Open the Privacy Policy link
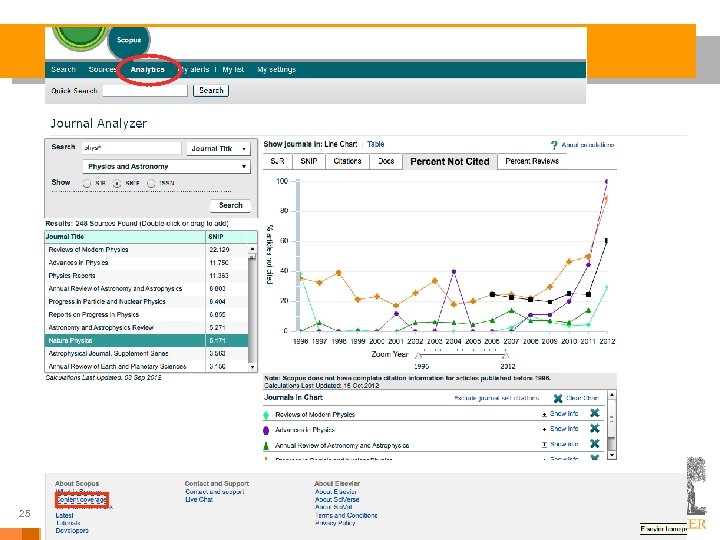Viewport: 720px width, 540px height. point(335,523)
